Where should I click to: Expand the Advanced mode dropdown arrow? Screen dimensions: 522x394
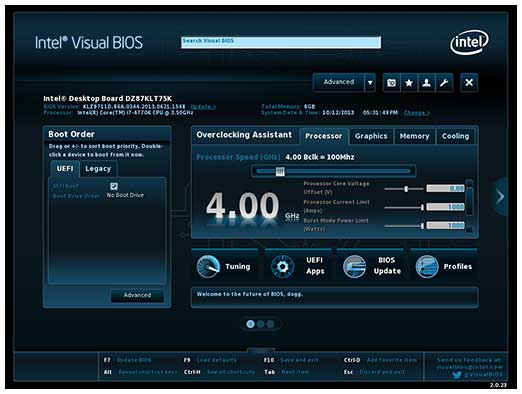[370, 83]
